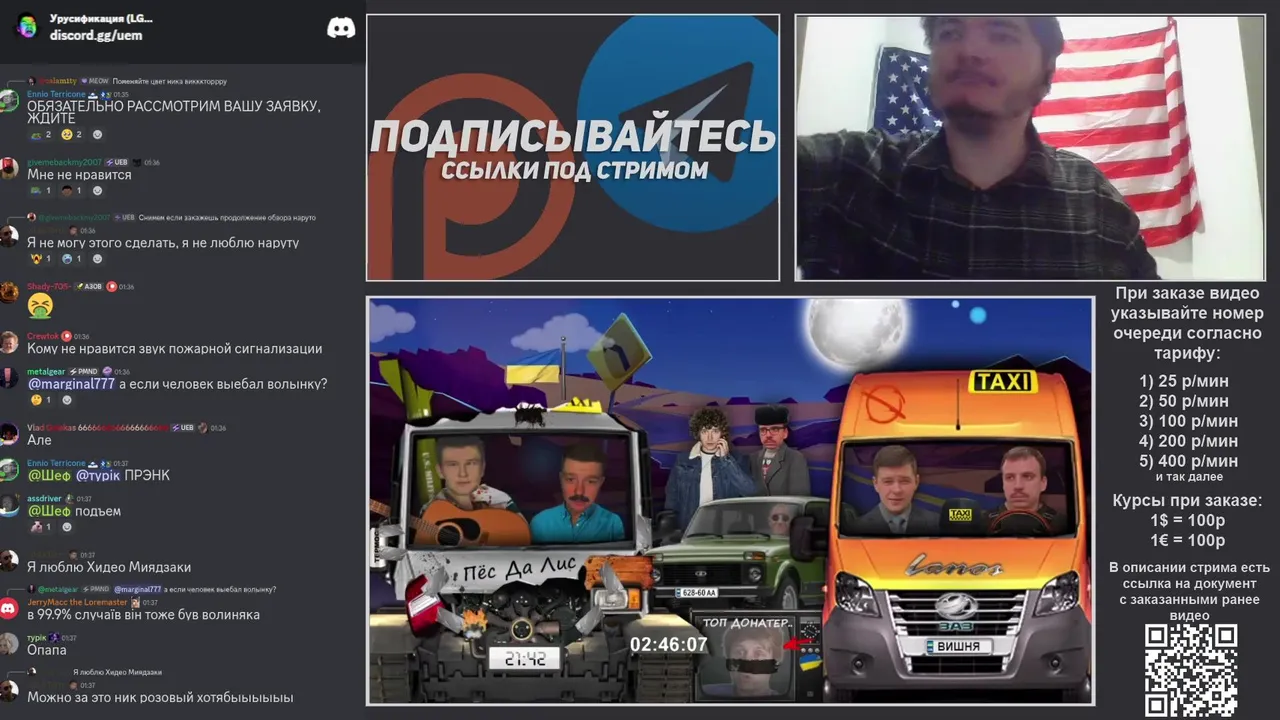Click the 21:42 clock on the truck
The image size is (1280, 720).
[x=525, y=659]
